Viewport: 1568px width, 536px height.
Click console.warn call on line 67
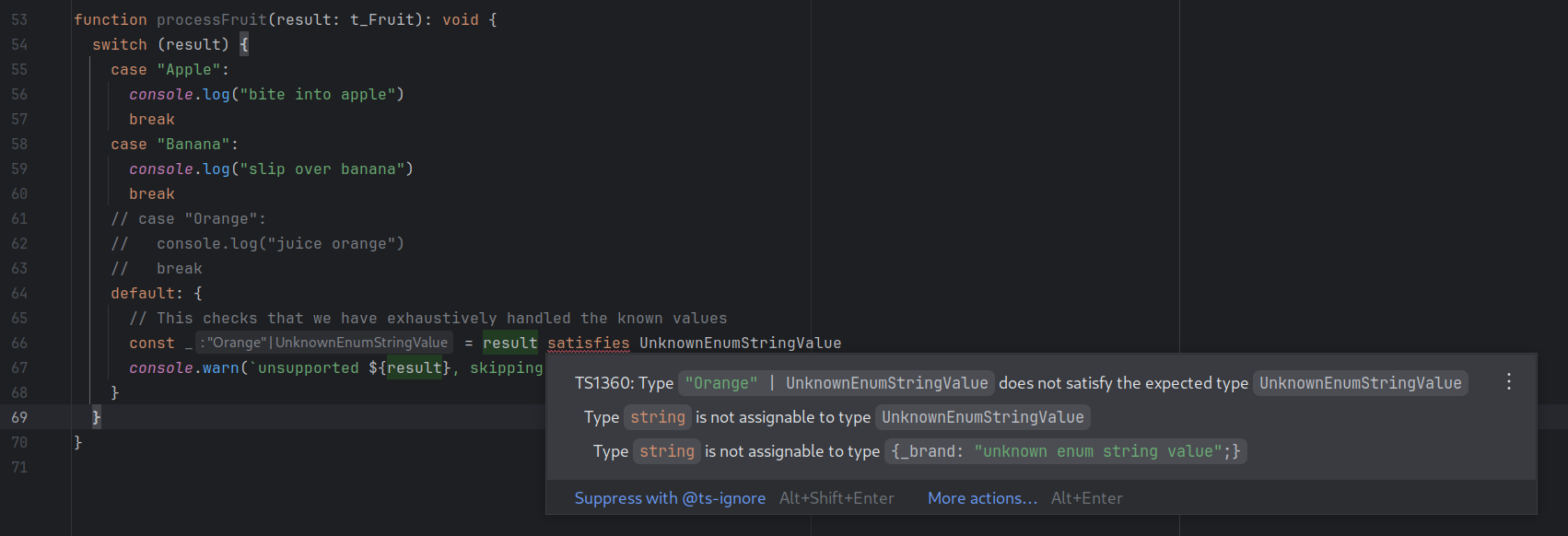click(x=183, y=367)
